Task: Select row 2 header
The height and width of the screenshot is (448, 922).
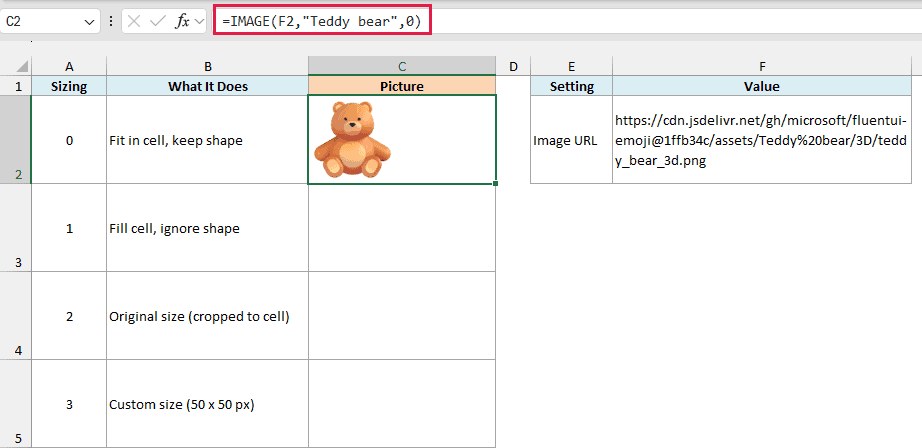Action: [16, 140]
